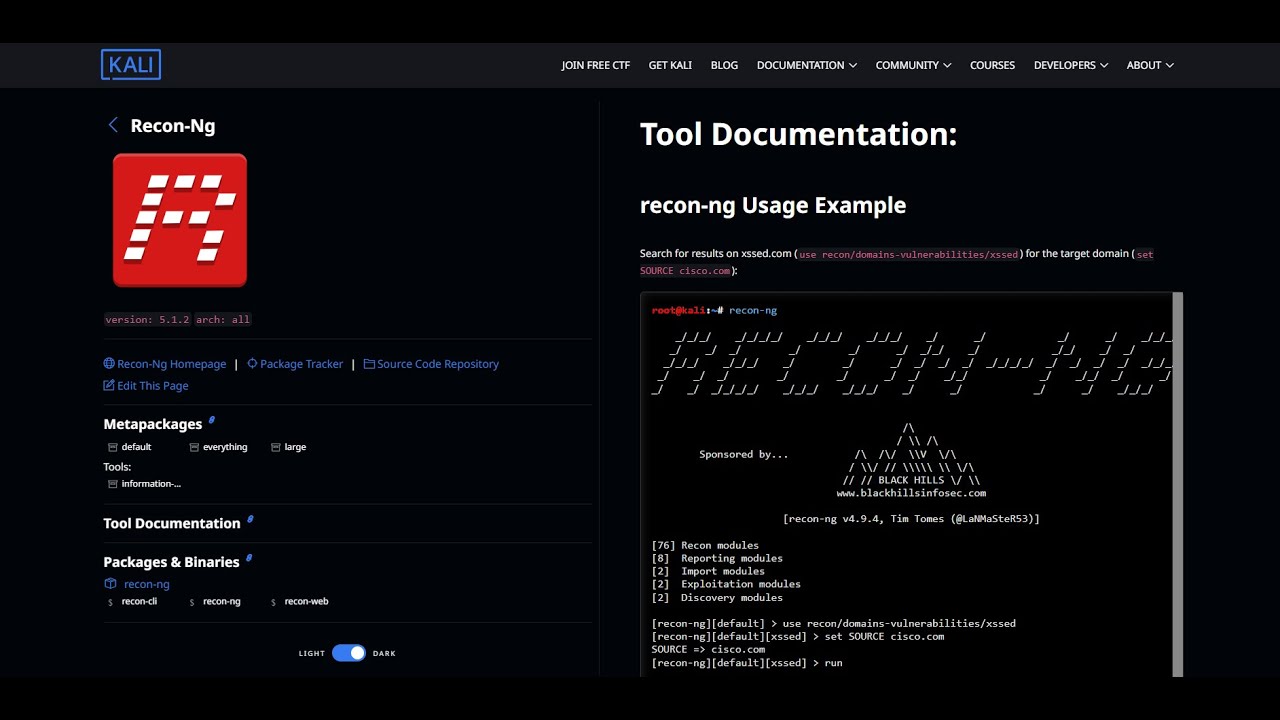The width and height of the screenshot is (1280, 720).
Task: Click the dollar icon beside recon-cli
Action: 110,602
